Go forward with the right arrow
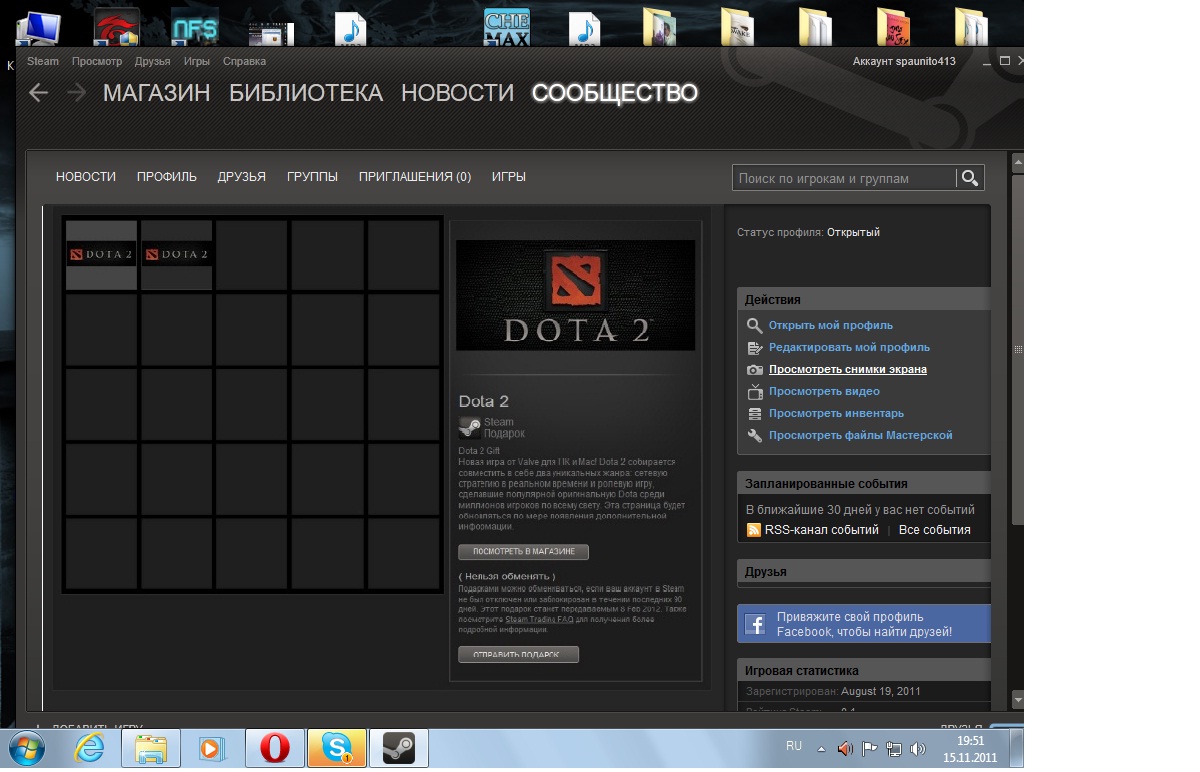 pos(77,93)
